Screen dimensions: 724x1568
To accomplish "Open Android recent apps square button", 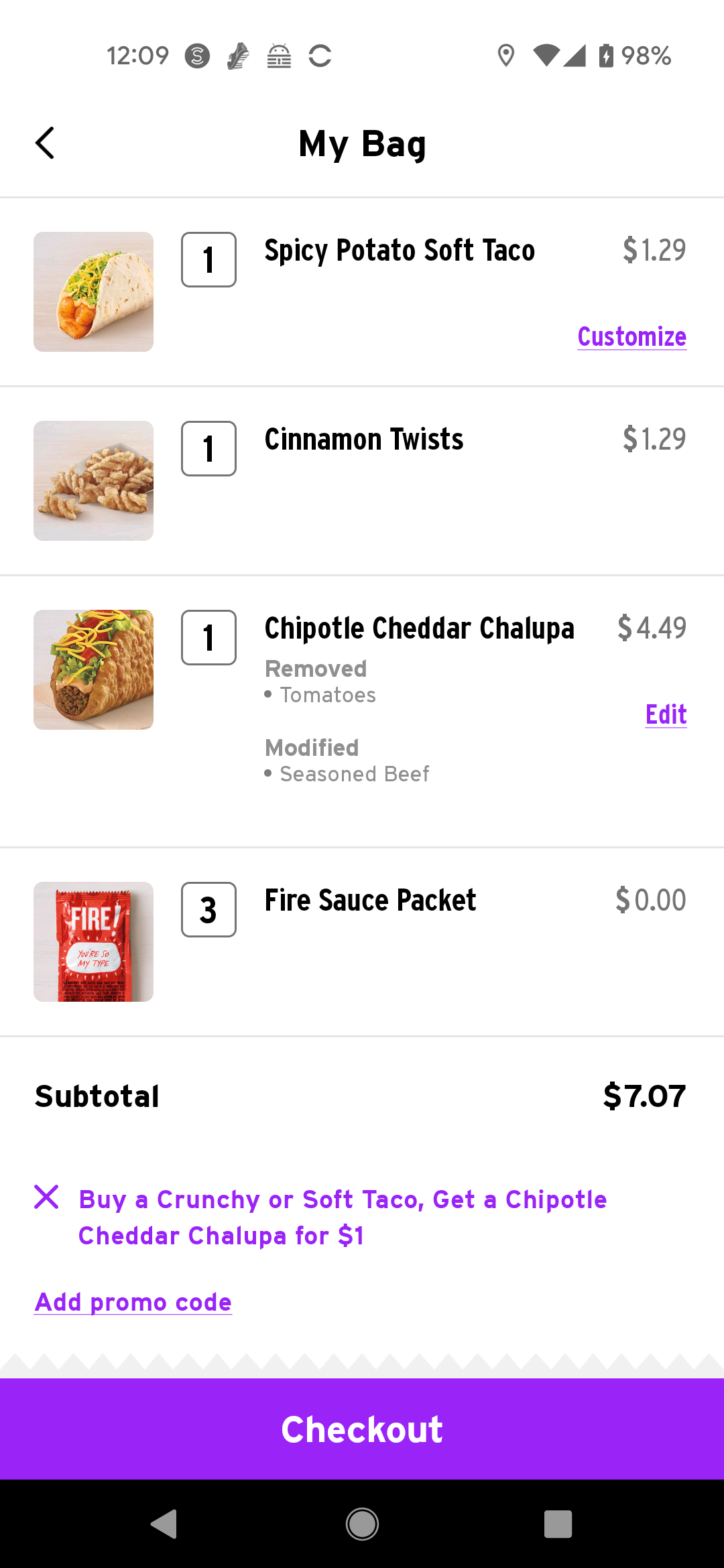I will [558, 1524].
